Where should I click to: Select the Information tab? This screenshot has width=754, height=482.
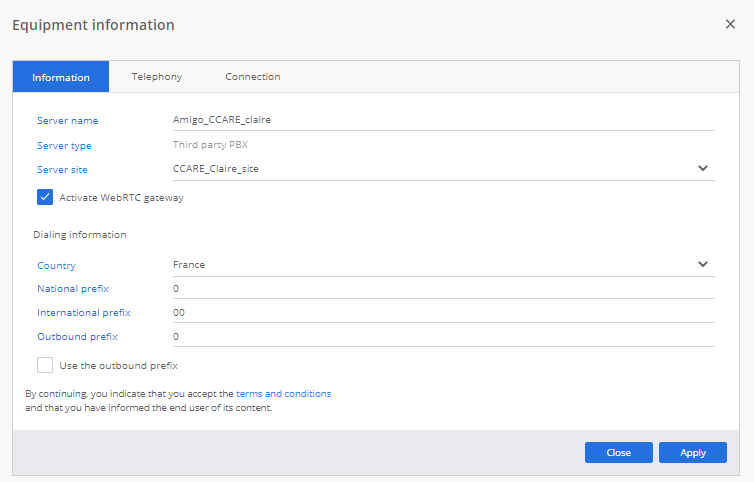coord(61,77)
